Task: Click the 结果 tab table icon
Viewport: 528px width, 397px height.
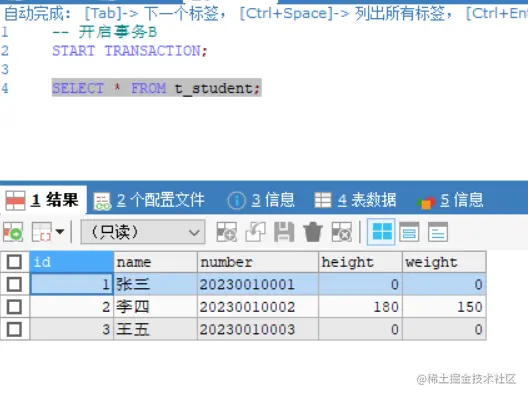Action: [x=15, y=201]
